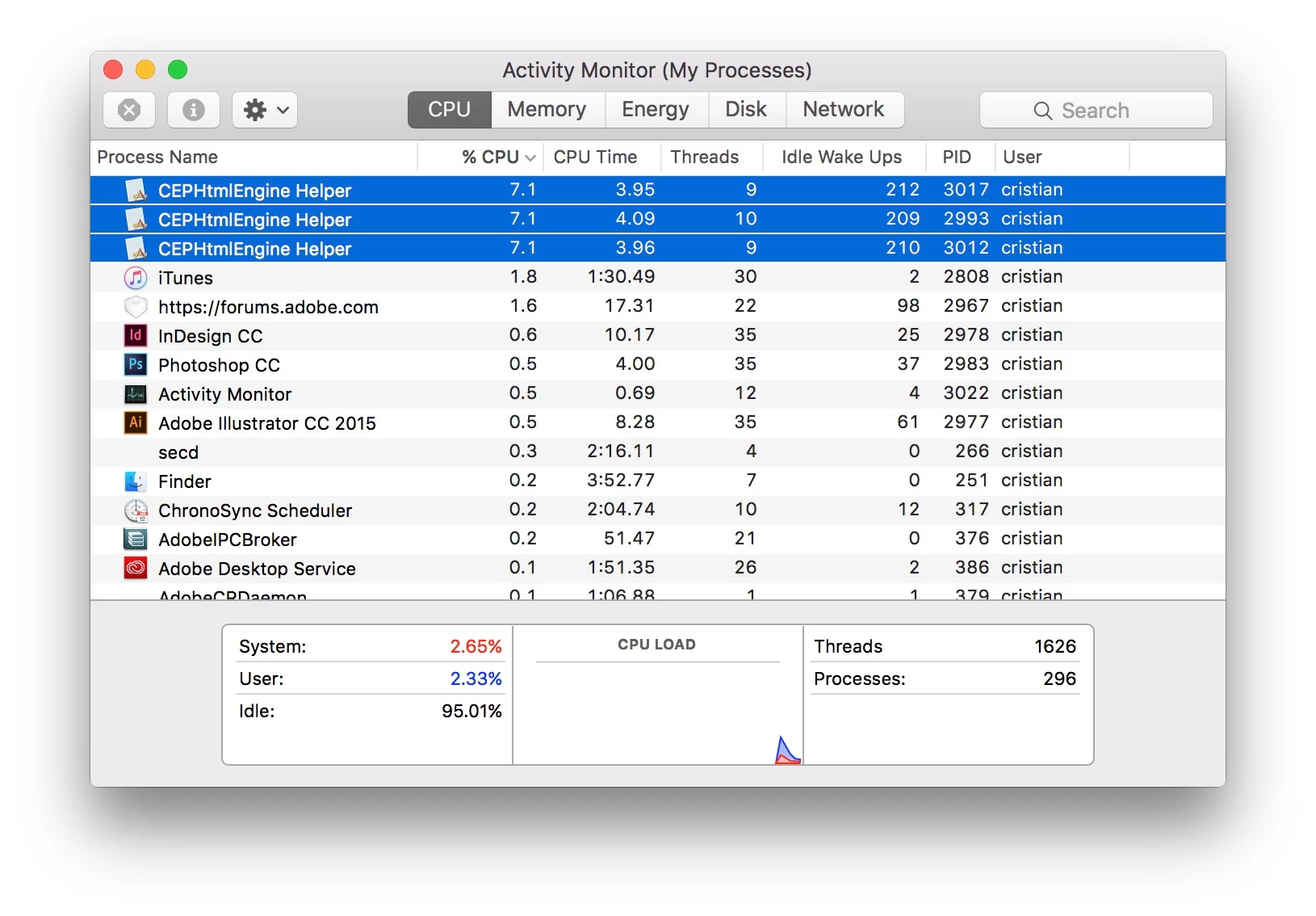Screen dimensions: 1316x916
Task: Click the Photoshop CC icon
Action: tap(136, 364)
